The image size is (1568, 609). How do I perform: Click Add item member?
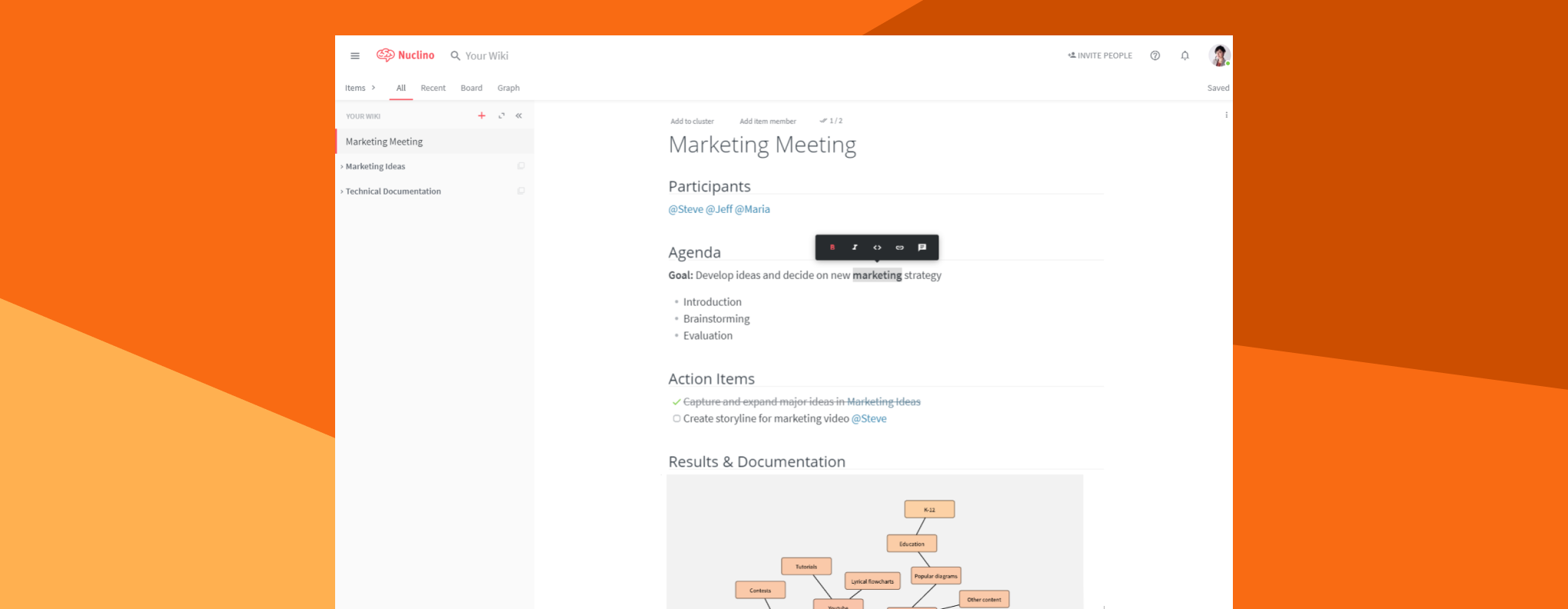pyautogui.click(x=767, y=121)
